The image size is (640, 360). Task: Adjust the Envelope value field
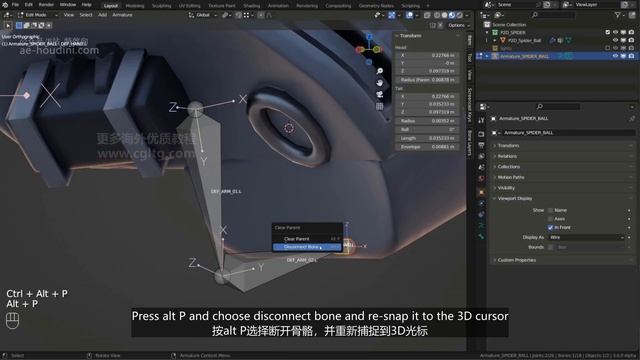[x=426, y=147]
